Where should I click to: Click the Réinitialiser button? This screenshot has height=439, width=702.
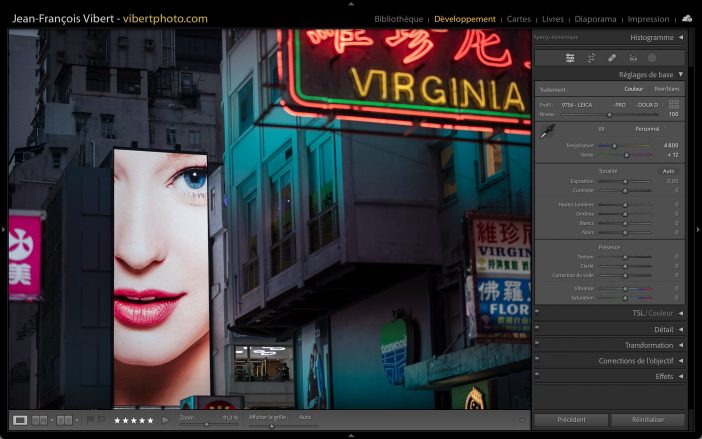point(648,420)
